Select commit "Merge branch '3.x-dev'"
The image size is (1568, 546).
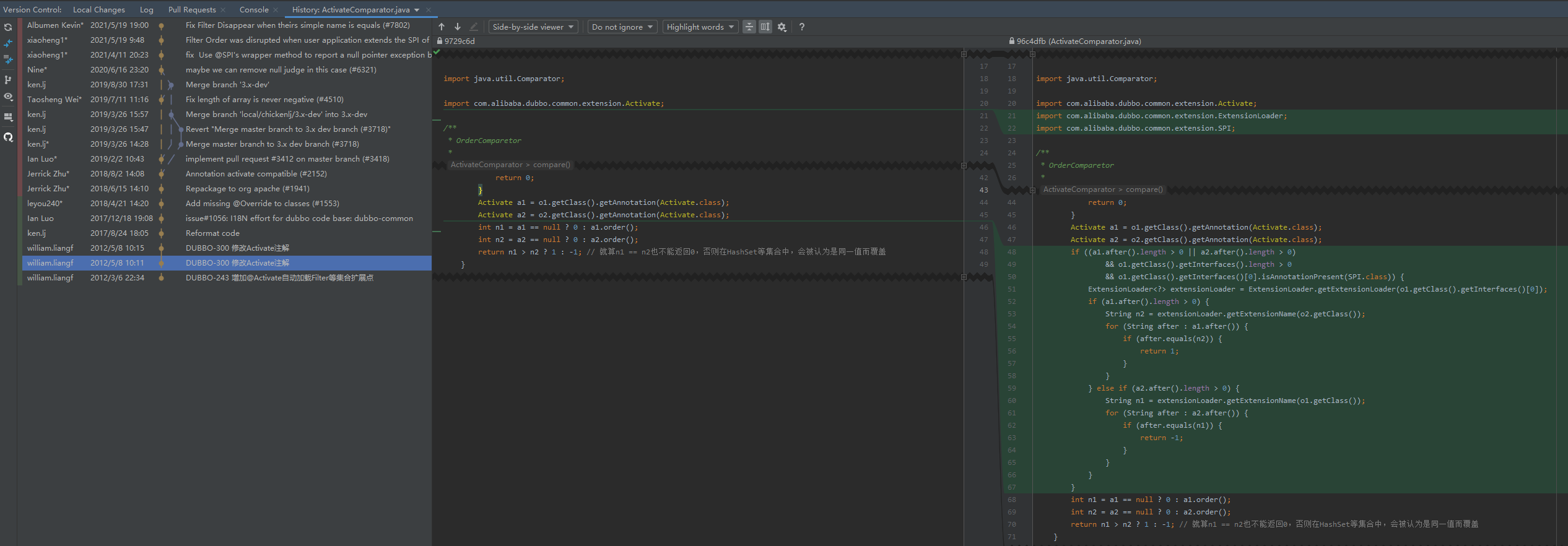tap(227, 85)
